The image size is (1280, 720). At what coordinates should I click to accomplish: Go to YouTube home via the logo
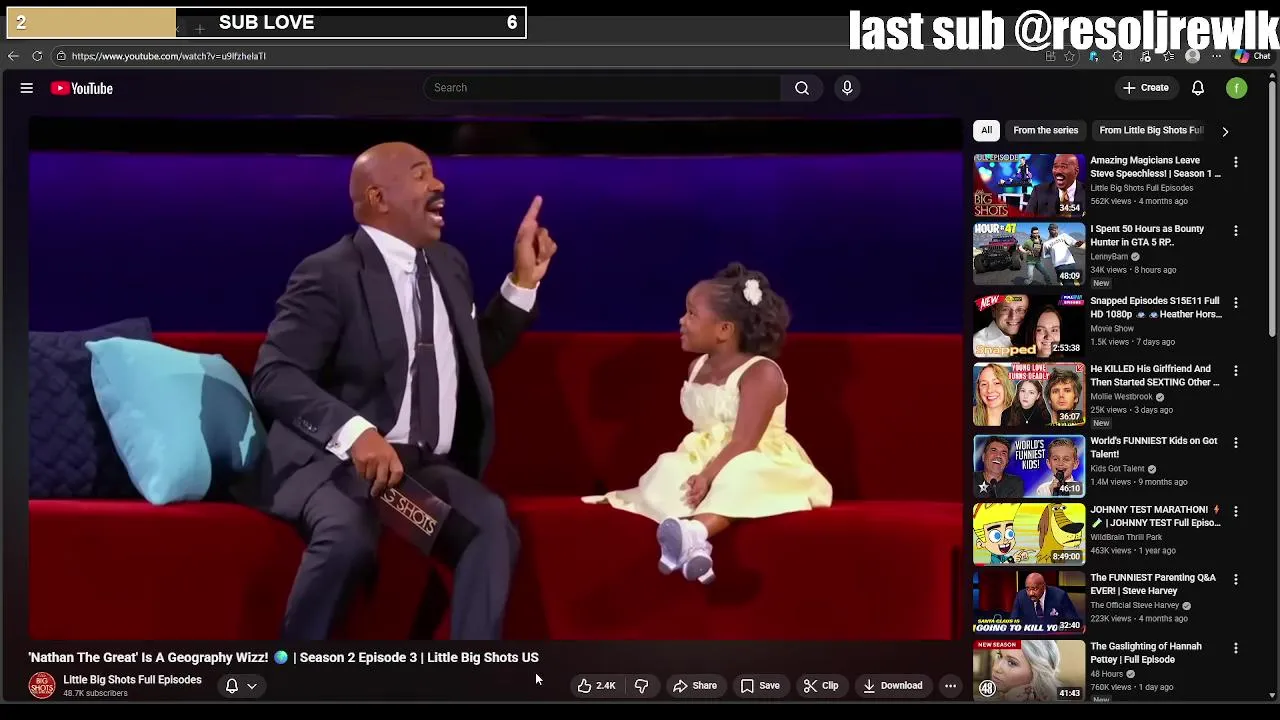[82, 88]
